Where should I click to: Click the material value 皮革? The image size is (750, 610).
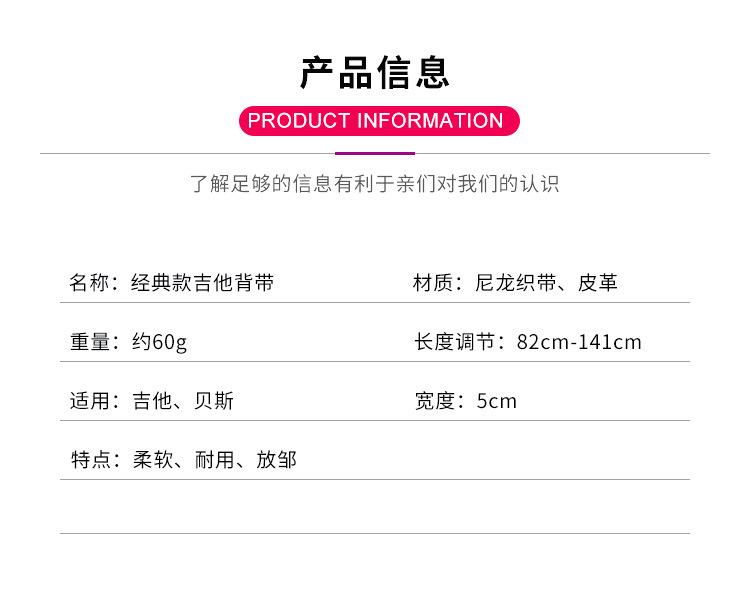pos(597,283)
